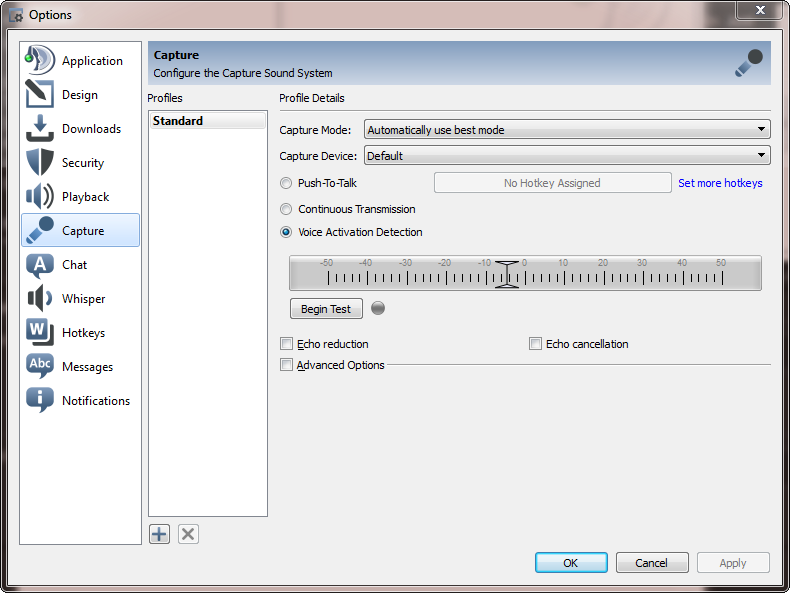Select the Push-To-Talk radio button
Viewport: 790px width, 593px height.
point(287,183)
